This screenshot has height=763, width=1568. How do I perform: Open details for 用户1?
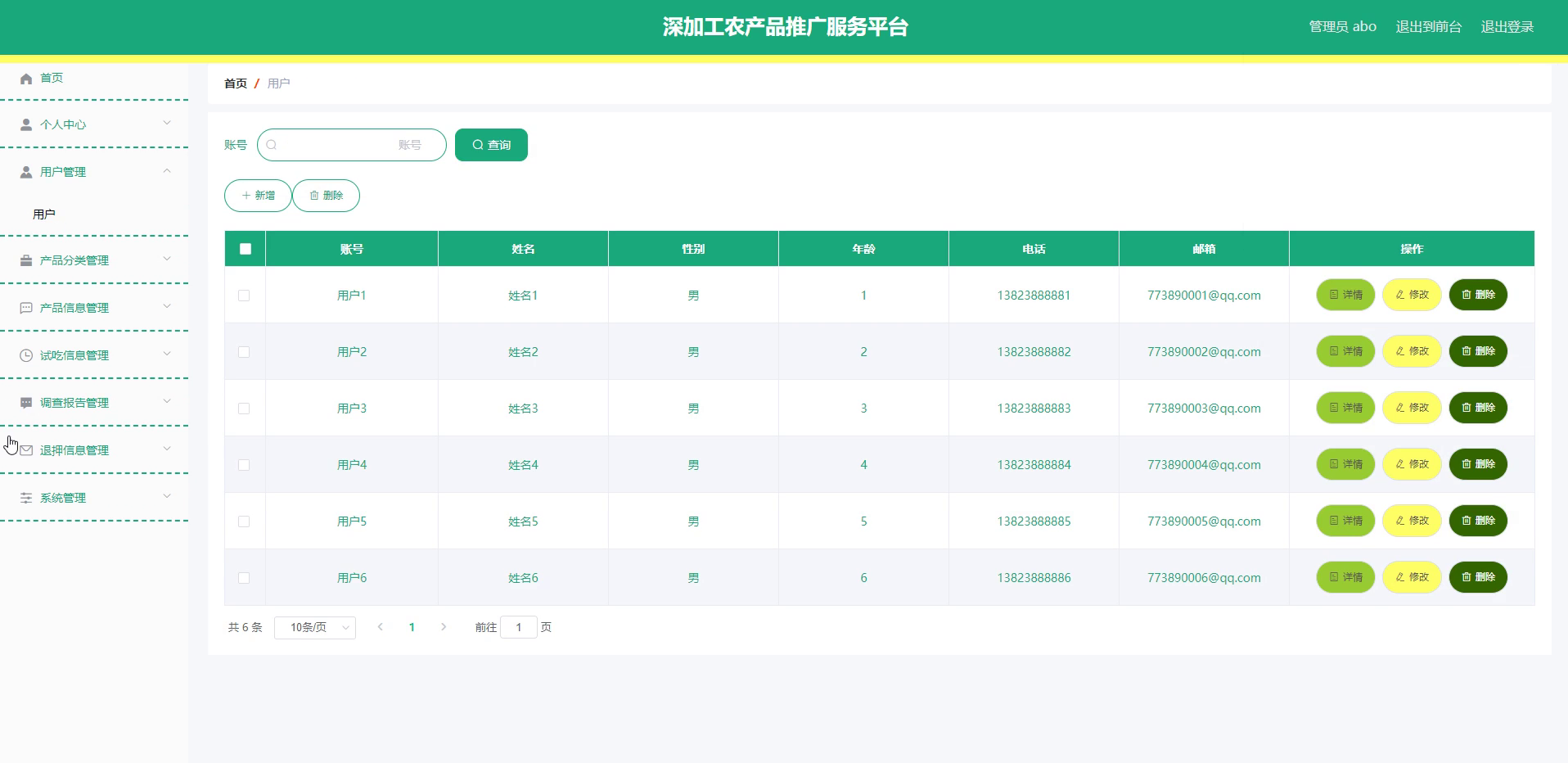pyautogui.click(x=1345, y=295)
